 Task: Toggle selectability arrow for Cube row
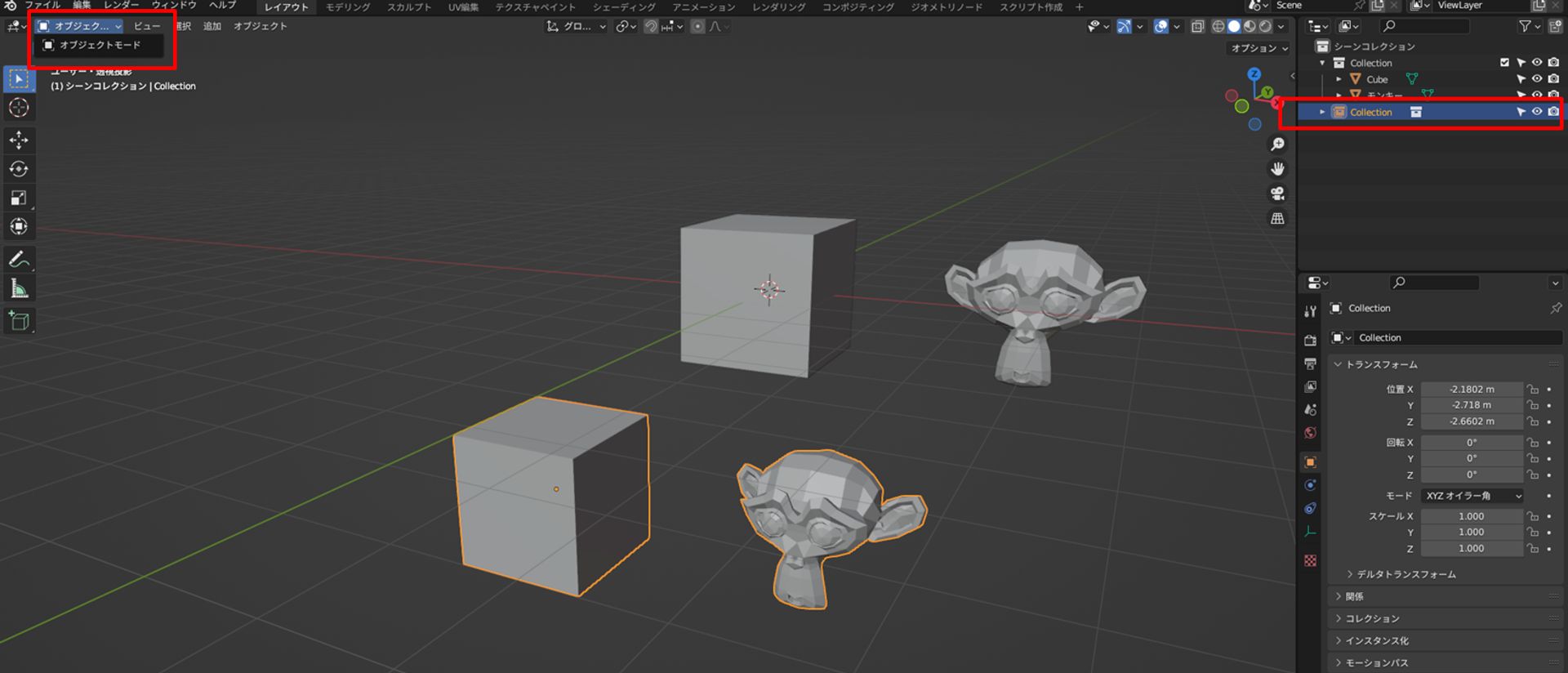[x=1521, y=79]
